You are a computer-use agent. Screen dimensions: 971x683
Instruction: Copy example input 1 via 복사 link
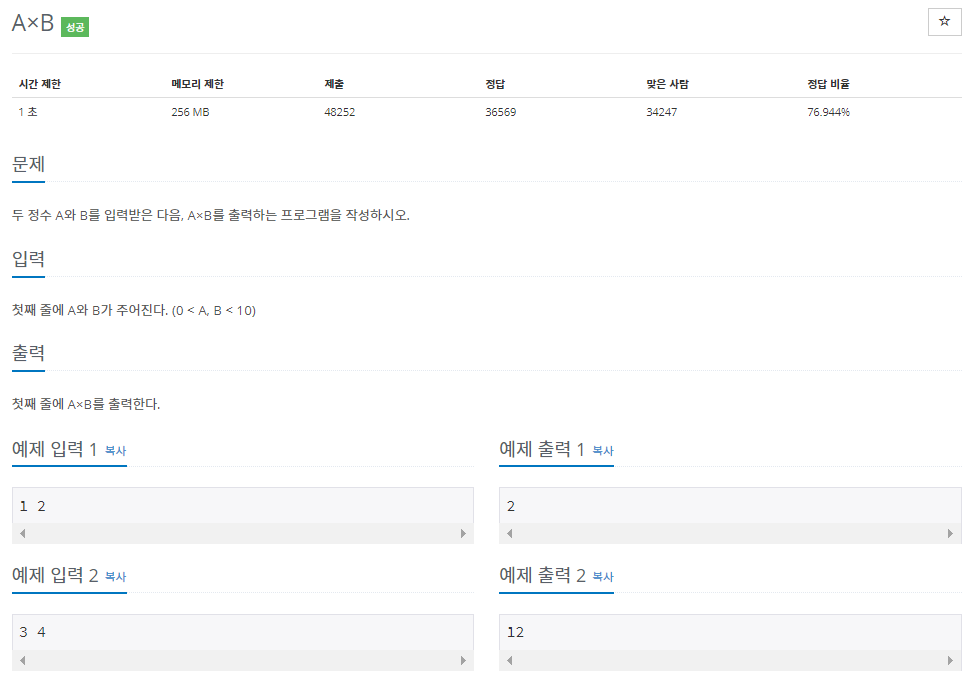pos(116,450)
